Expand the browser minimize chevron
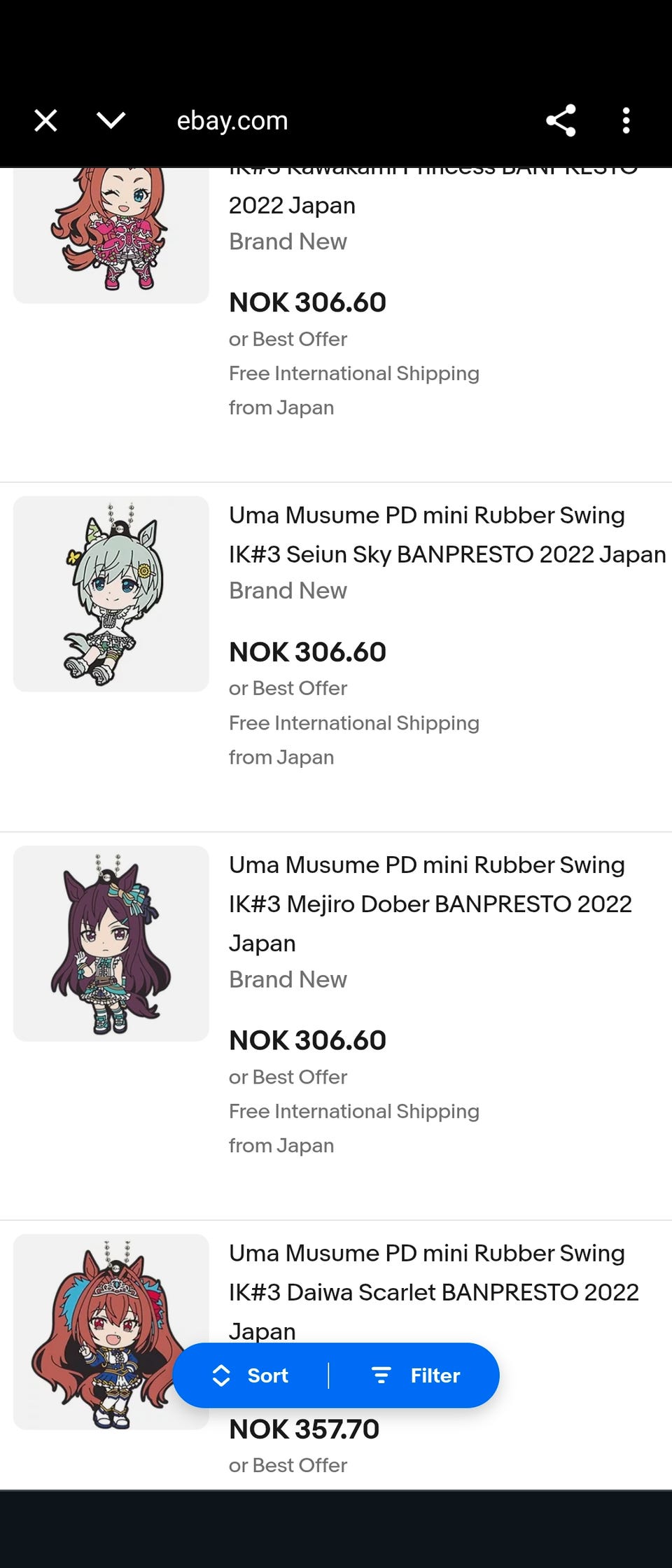 tap(111, 120)
